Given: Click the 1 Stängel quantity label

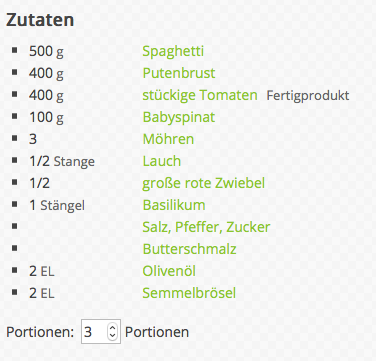Looking at the screenshot, I should coord(57,205).
